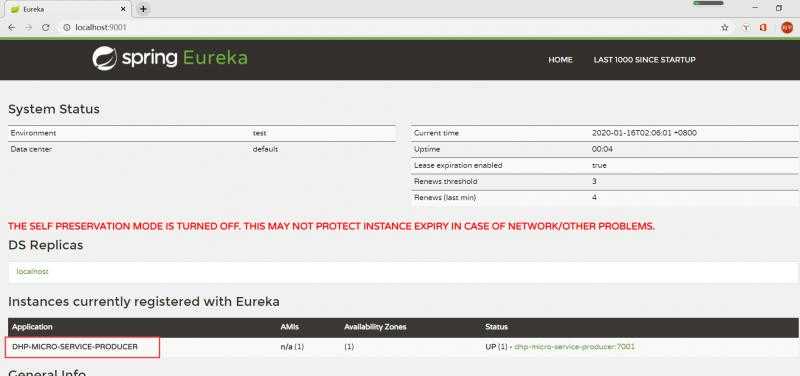Open the HOME navigation item
Screen dimensions: 800x376
[560, 60]
